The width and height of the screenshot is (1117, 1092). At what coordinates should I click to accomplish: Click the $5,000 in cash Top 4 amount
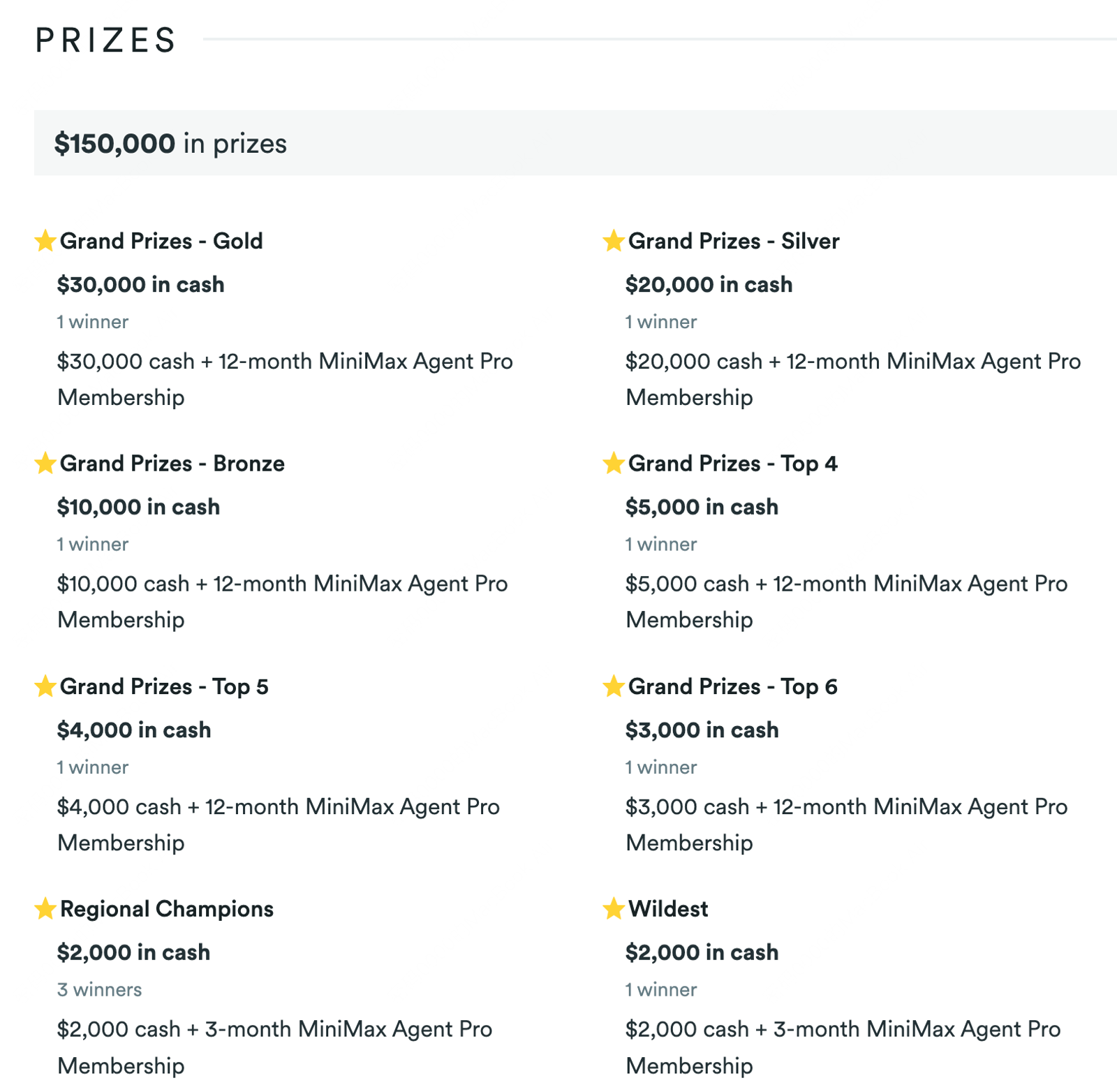click(702, 507)
